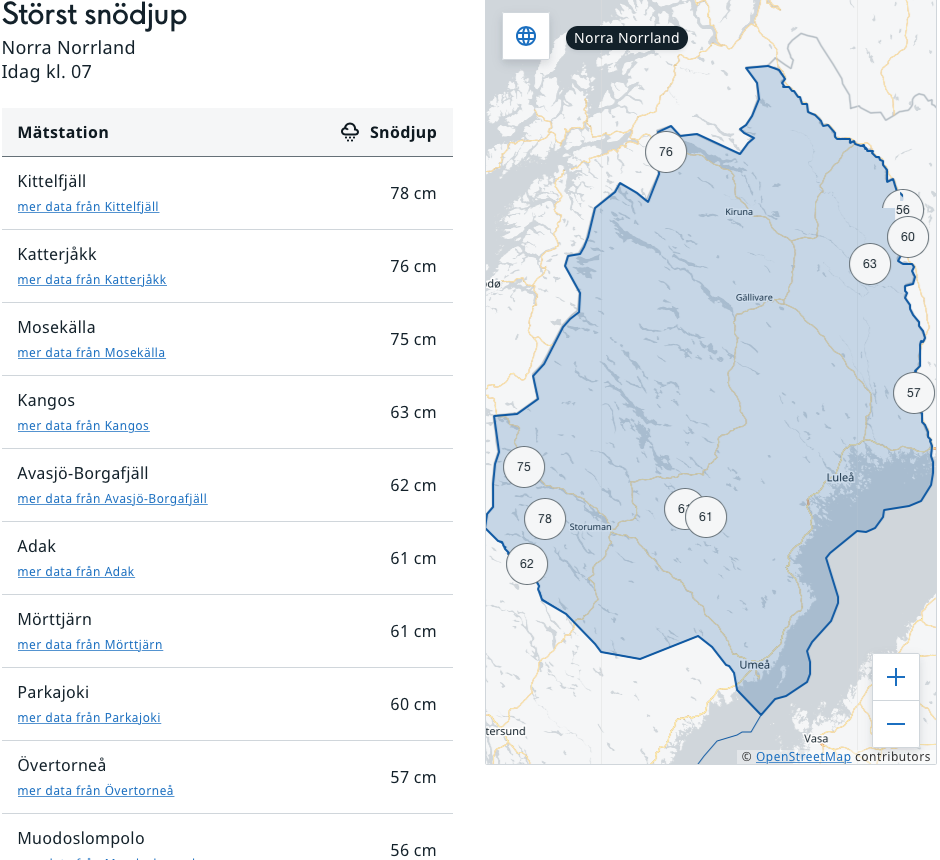Viewport: 940px width, 860px height.
Task: Click the OpenStreetMap attribution link
Action: pos(803,757)
